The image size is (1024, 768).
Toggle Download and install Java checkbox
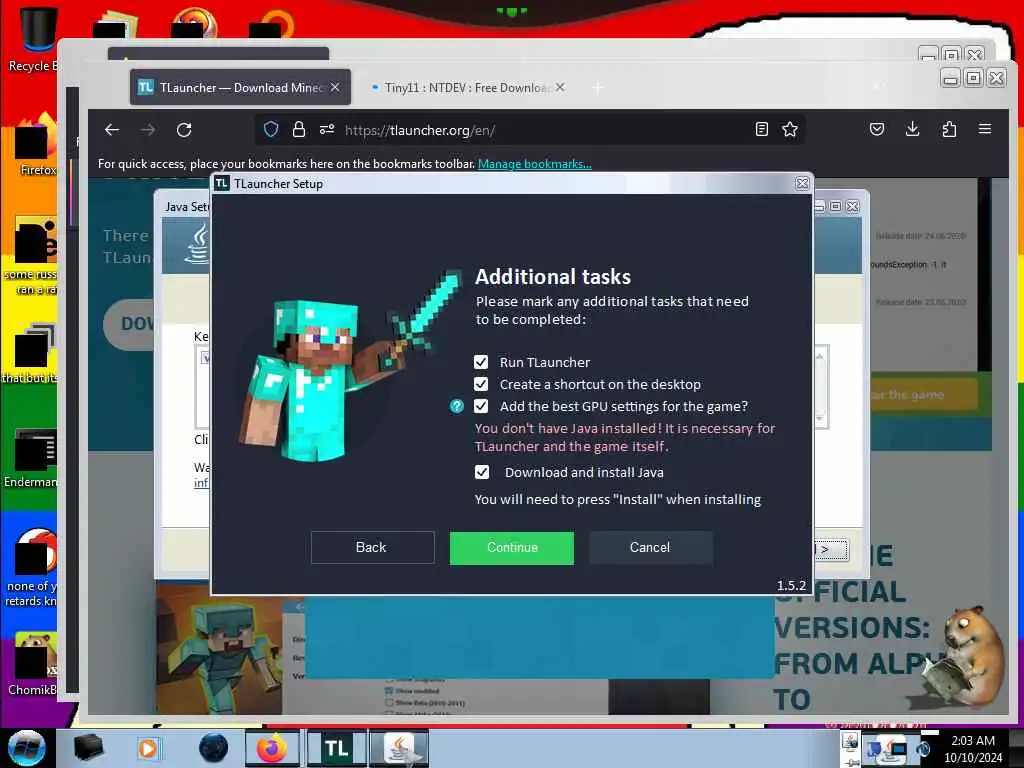point(482,472)
